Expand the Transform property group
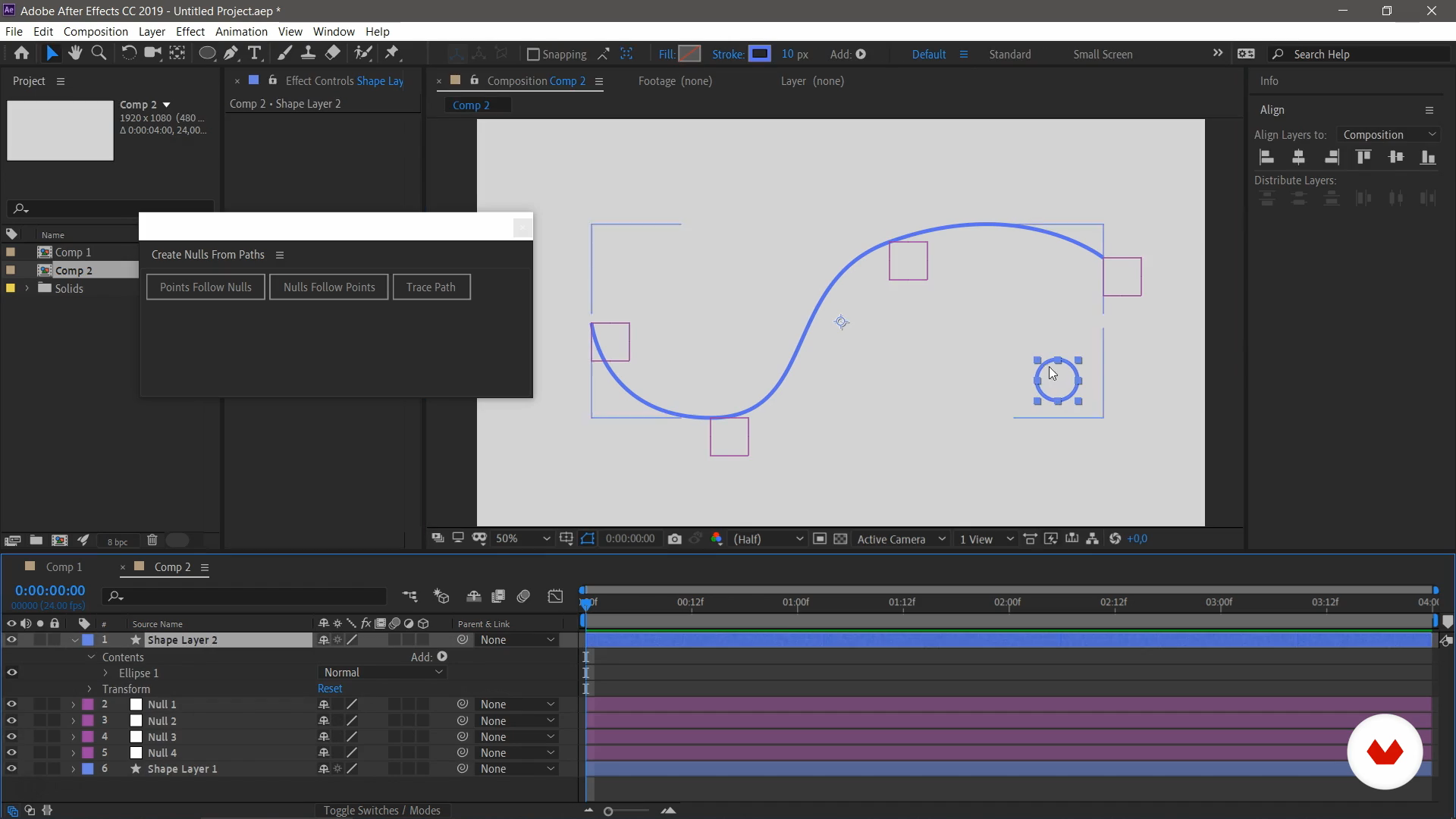The width and height of the screenshot is (1456, 819). click(89, 689)
